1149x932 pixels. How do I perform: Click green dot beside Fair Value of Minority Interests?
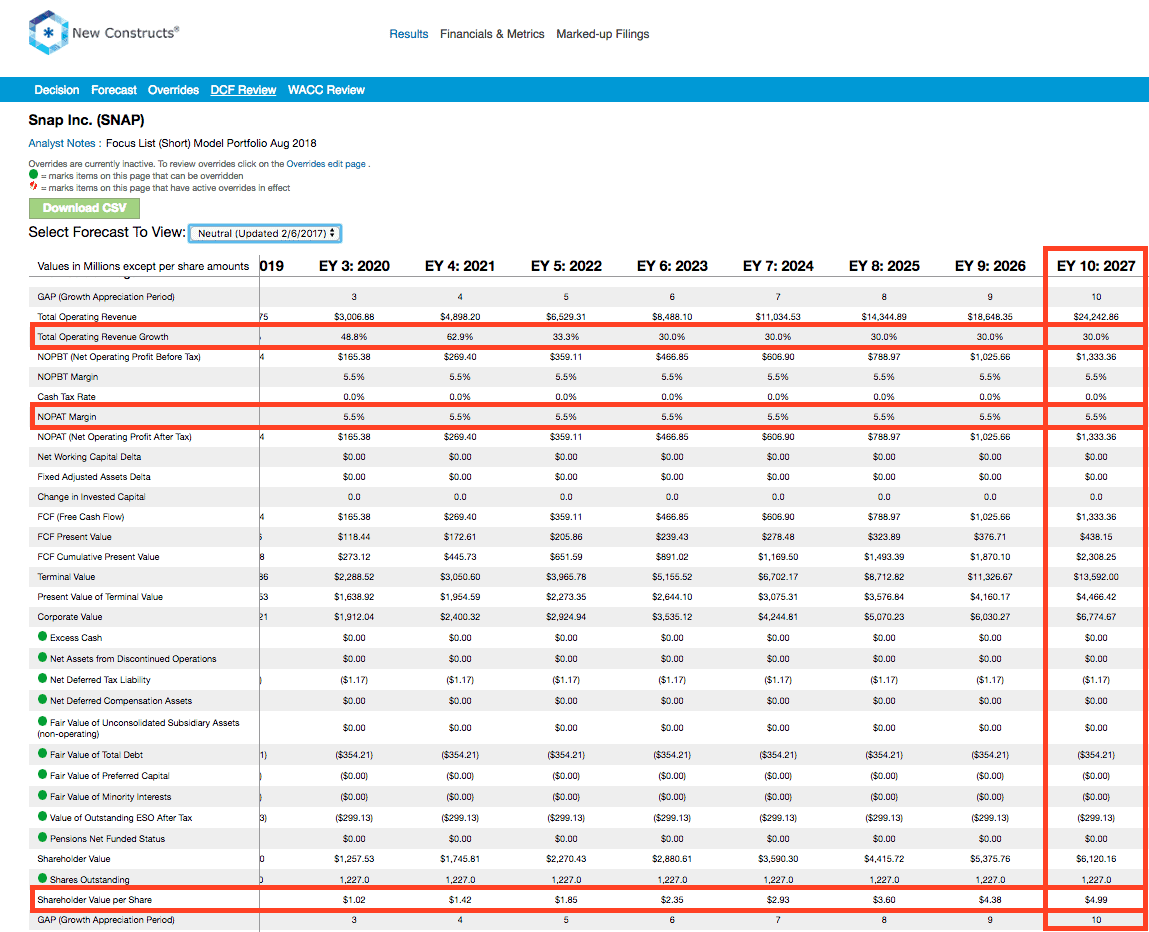43,795
